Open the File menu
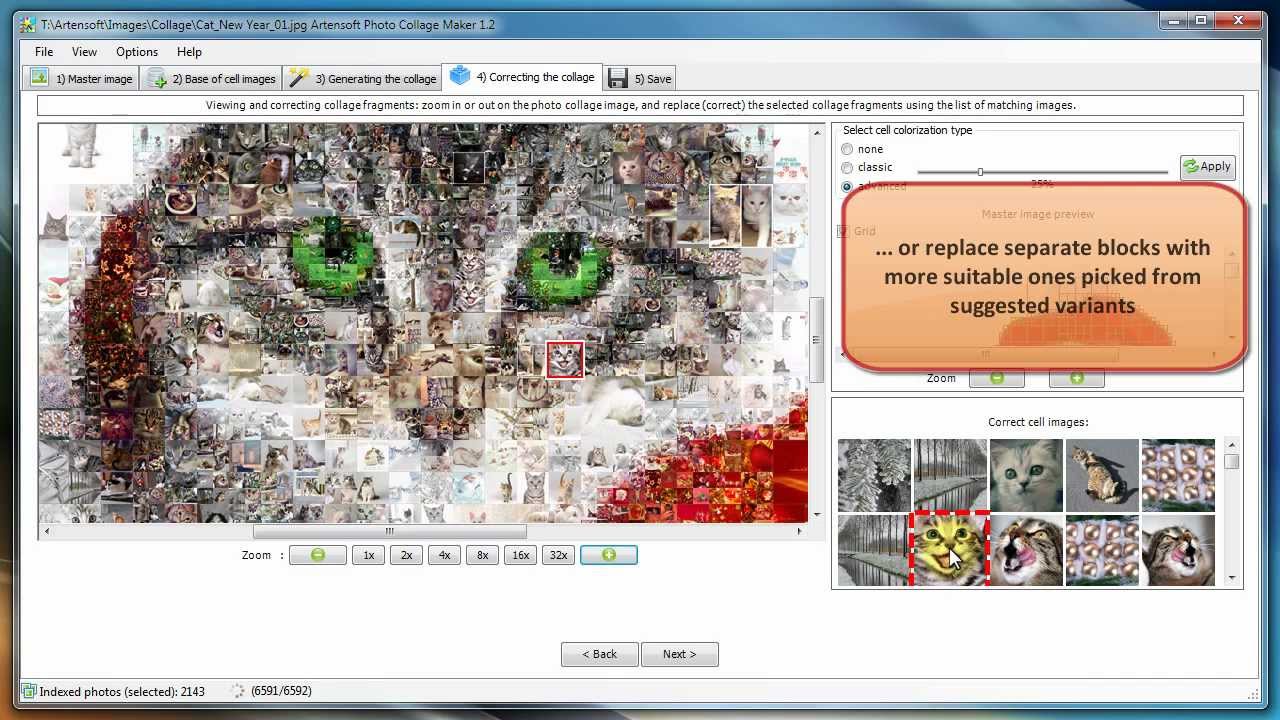1280x720 pixels. click(x=44, y=52)
